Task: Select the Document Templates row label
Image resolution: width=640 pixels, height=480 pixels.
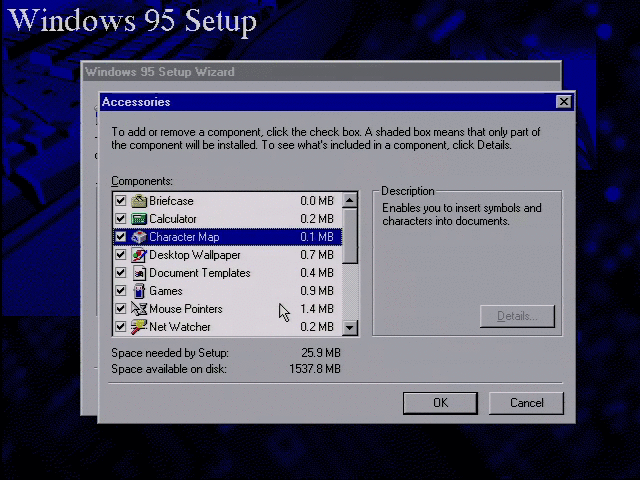Action: (x=200, y=273)
